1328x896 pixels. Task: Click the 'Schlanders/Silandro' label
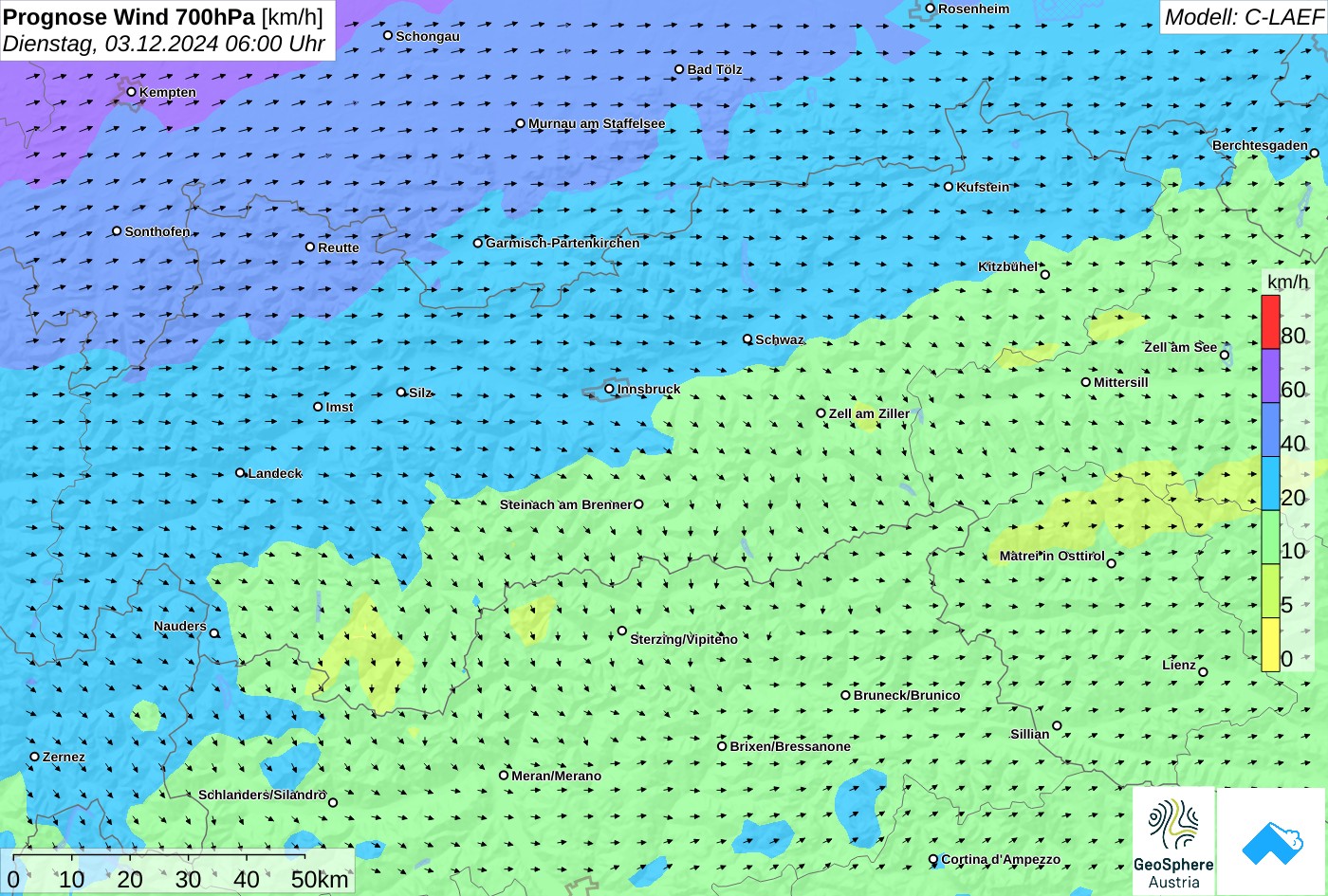coord(262,795)
